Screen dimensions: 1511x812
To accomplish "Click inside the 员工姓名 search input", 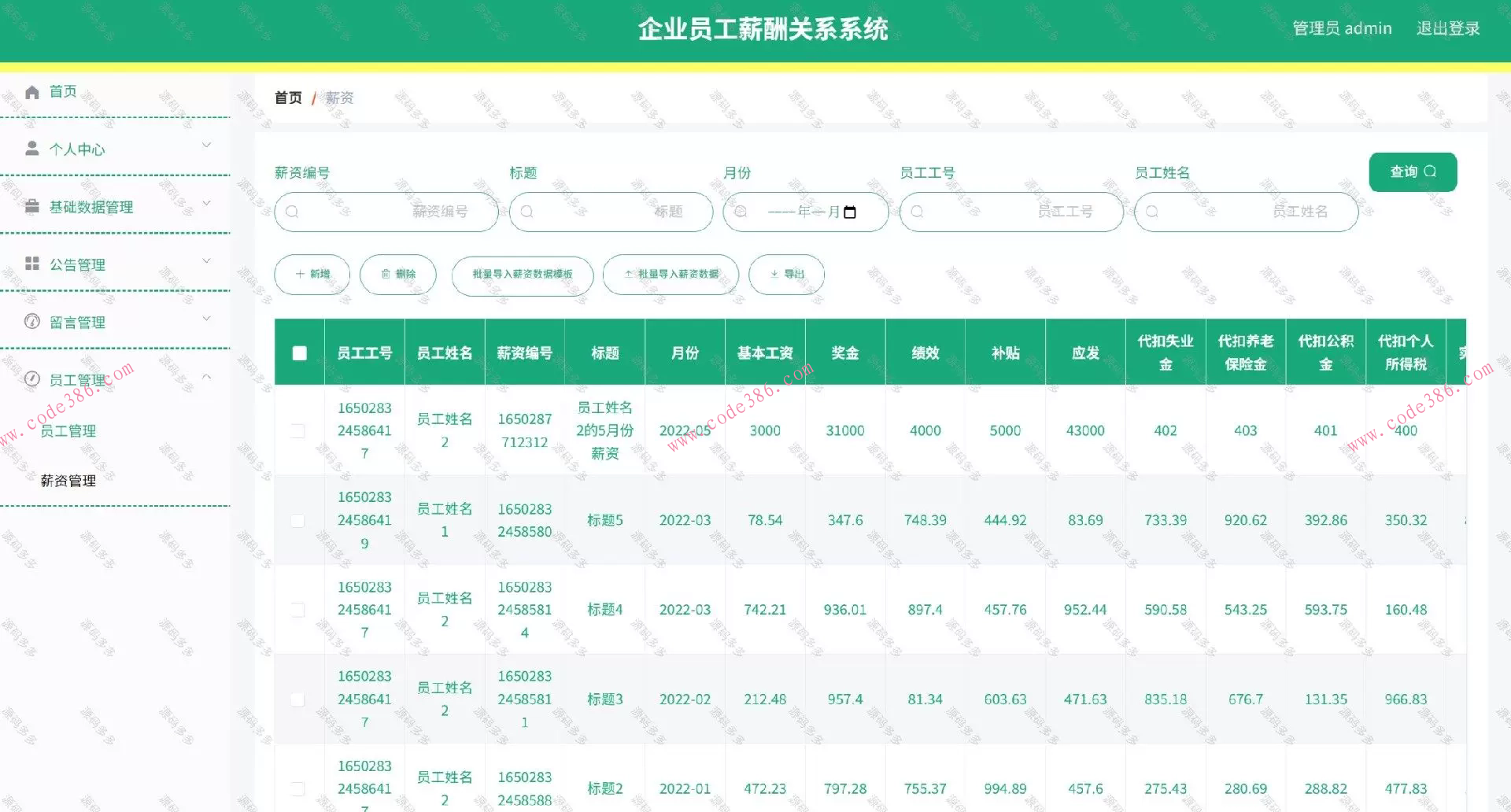I will click(x=1246, y=211).
